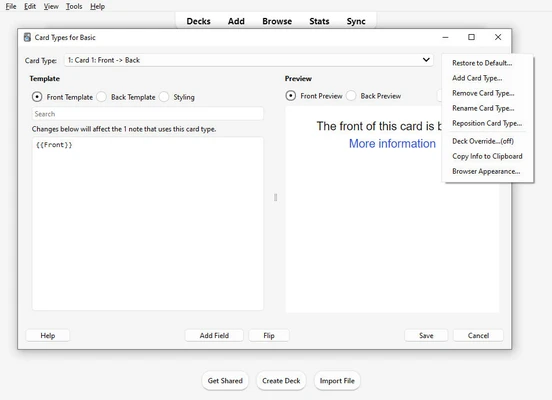Viewport: 552px width, 400px height.
Task: Close the Card Types for Basic dialog
Action: [498, 37]
